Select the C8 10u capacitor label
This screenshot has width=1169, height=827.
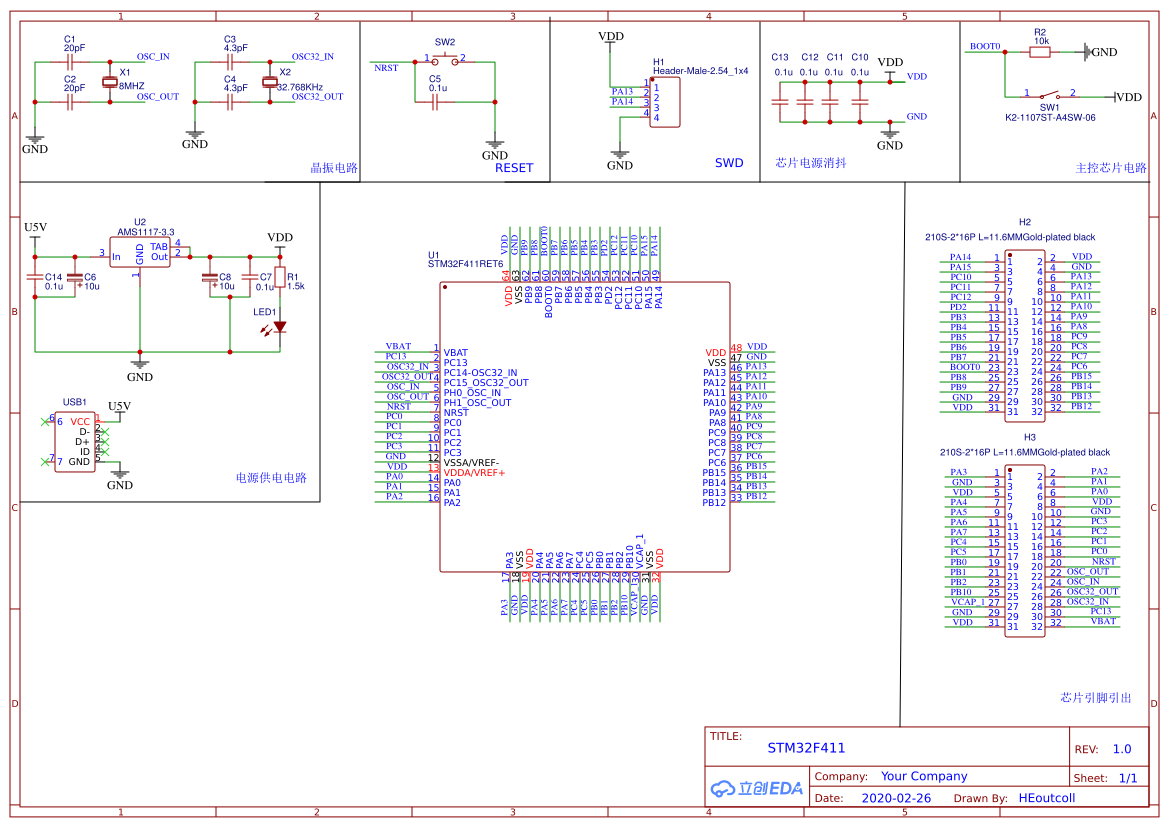tap(225, 281)
